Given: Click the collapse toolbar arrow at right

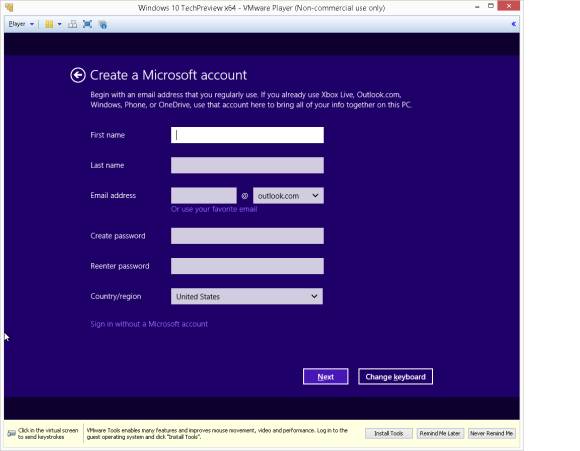Looking at the screenshot, I should 513,24.
